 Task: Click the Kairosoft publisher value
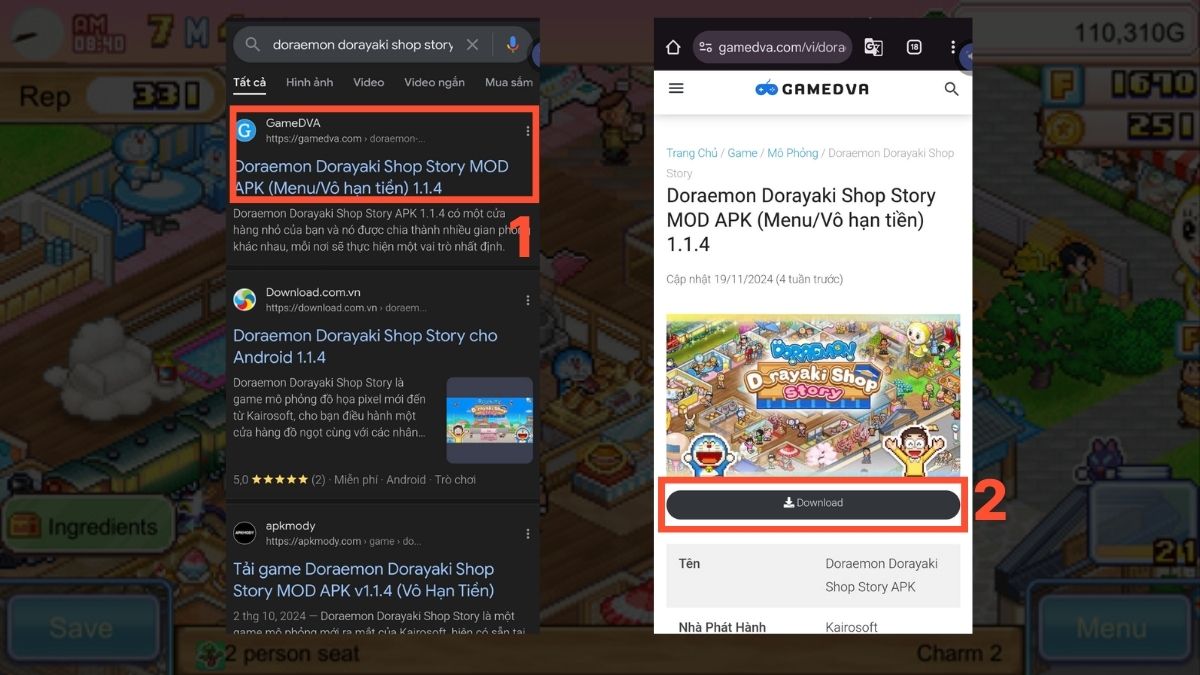(851, 627)
